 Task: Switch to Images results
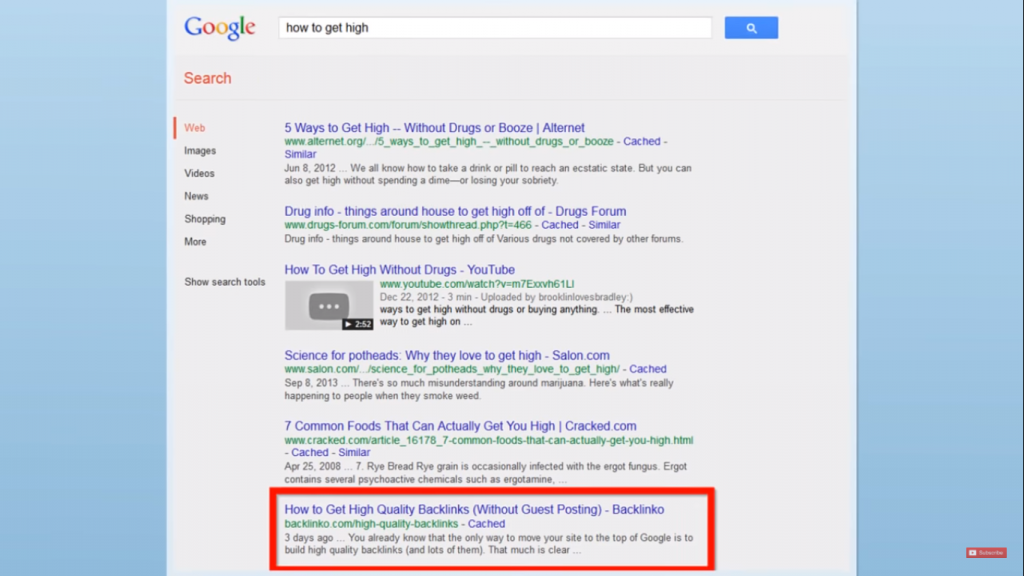pyautogui.click(x=200, y=151)
